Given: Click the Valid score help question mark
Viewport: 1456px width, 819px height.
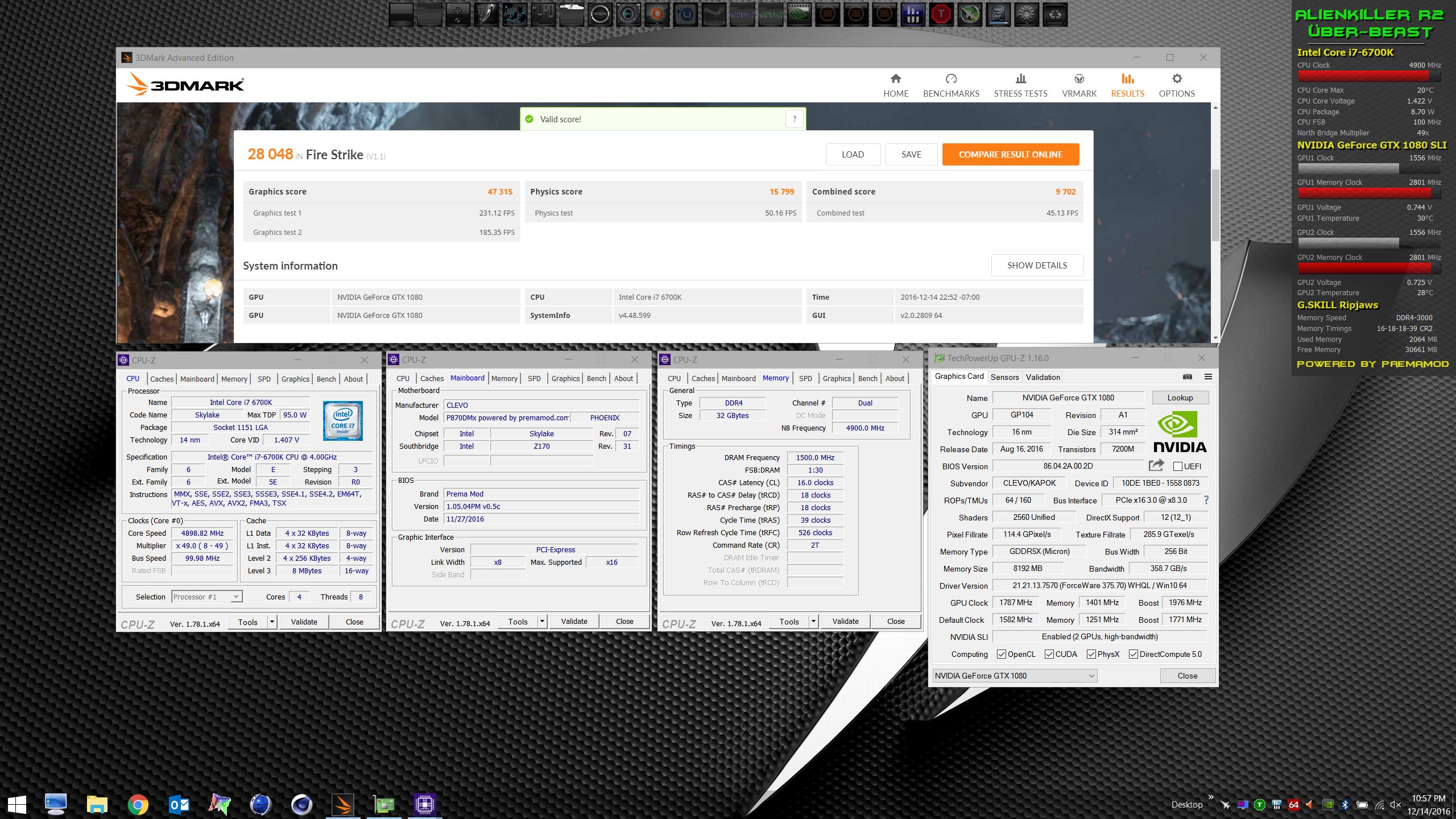Looking at the screenshot, I should coord(795,119).
